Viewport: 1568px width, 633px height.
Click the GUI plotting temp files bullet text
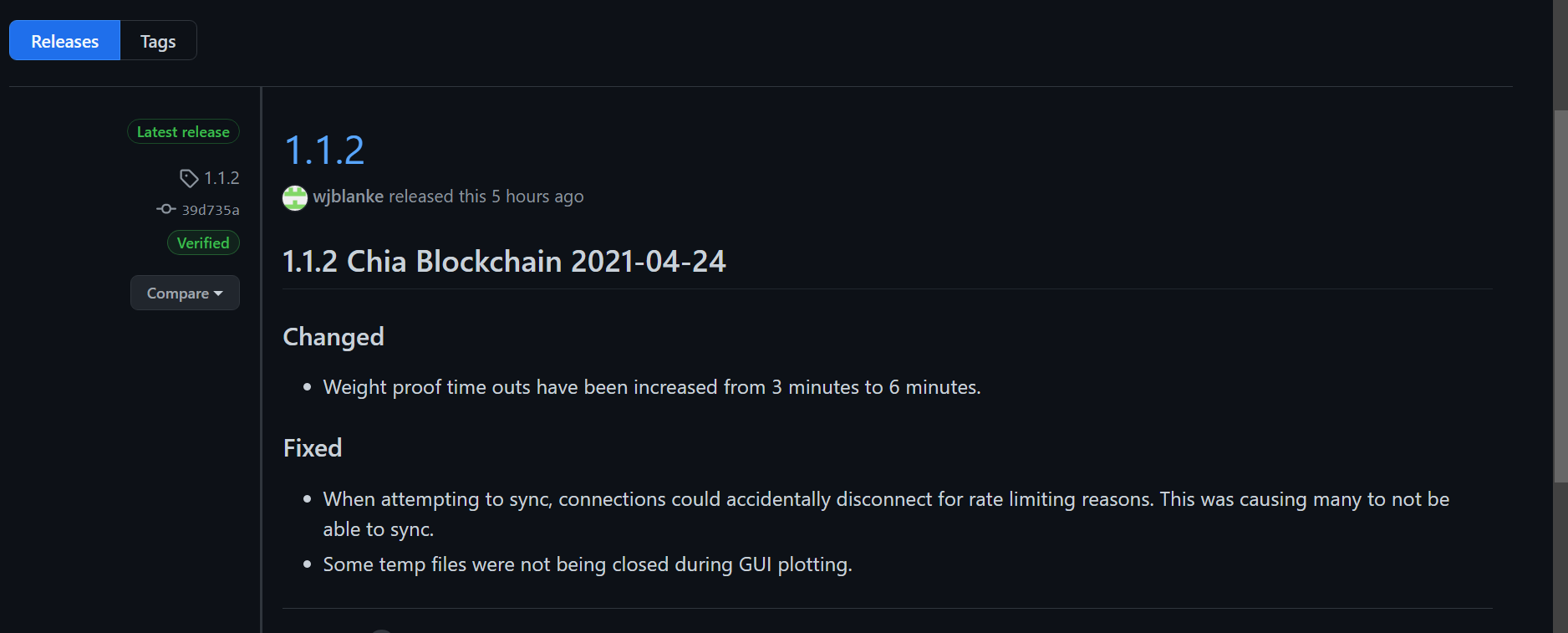(x=588, y=564)
